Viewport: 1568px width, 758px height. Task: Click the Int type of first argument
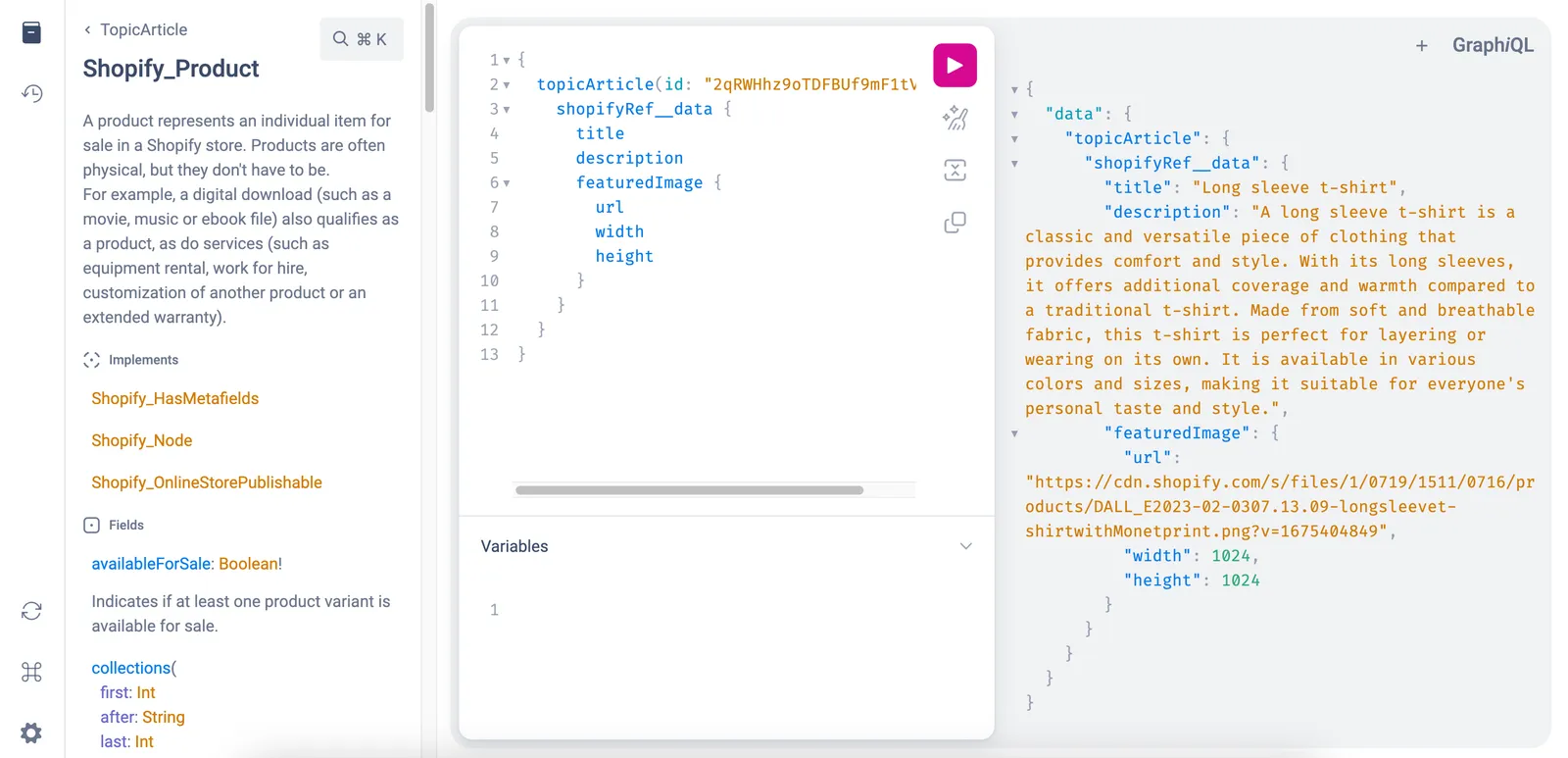(146, 692)
